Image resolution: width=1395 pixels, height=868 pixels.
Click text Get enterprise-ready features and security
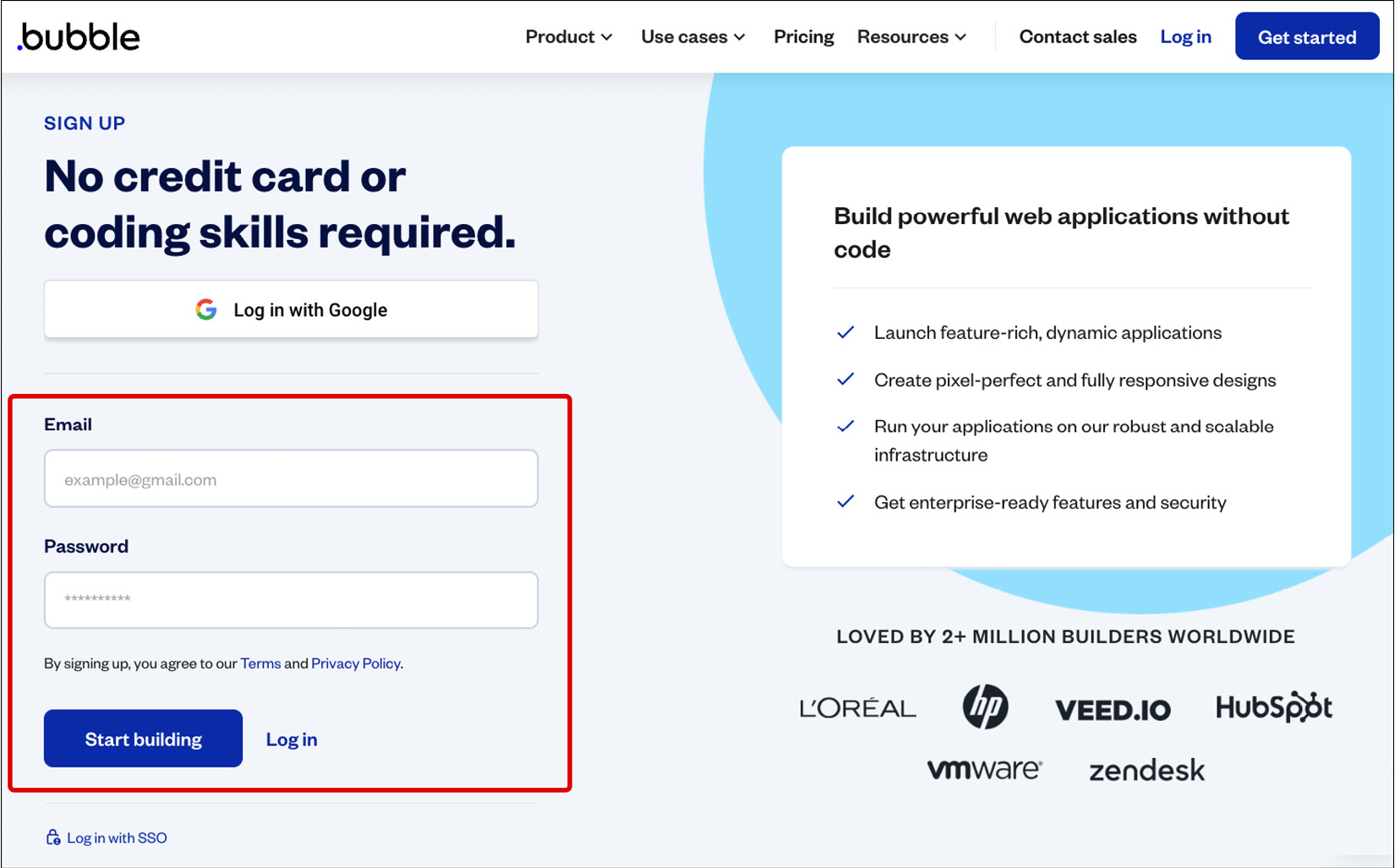tap(1050, 502)
